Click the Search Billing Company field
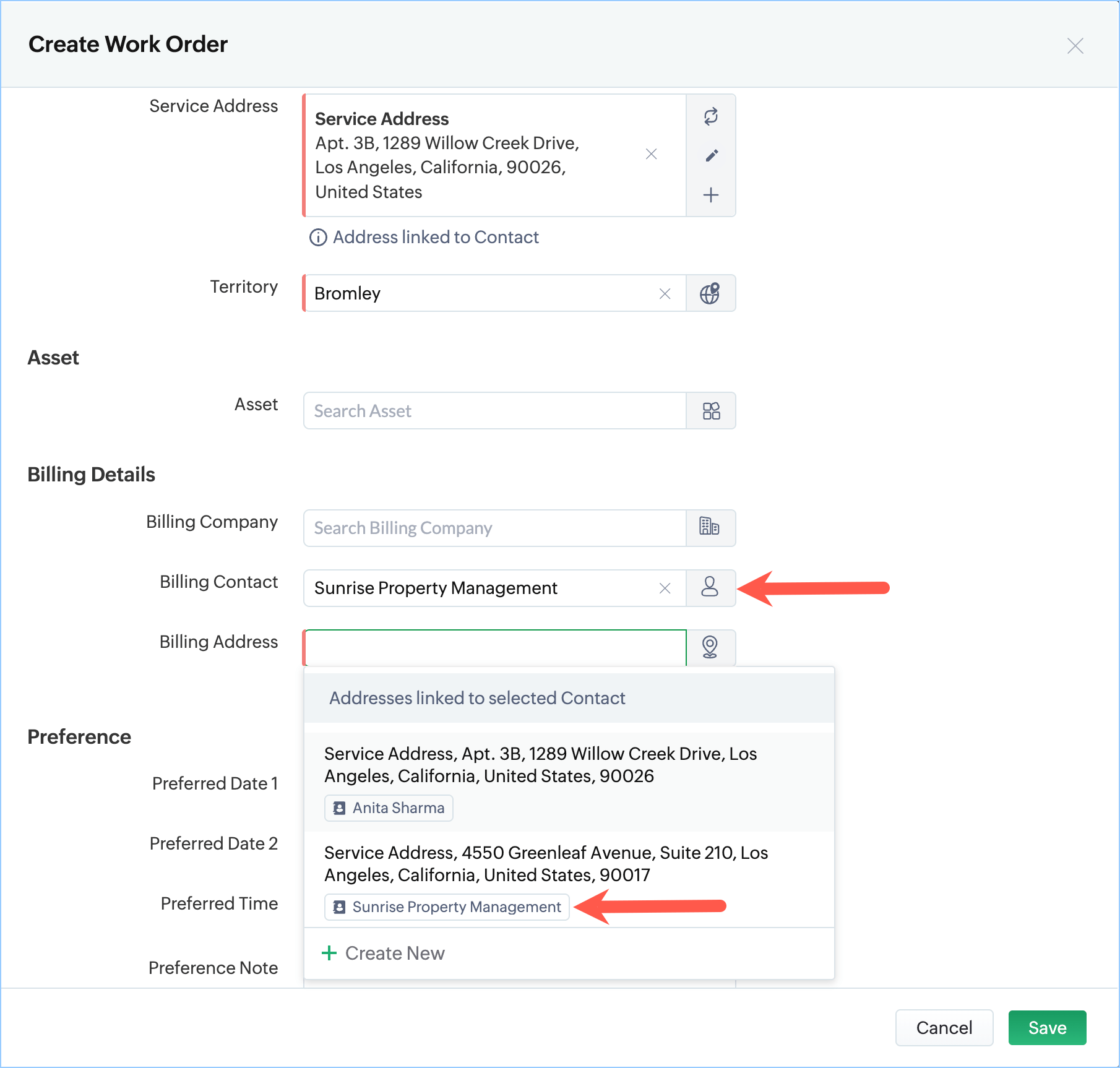 point(494,528)
